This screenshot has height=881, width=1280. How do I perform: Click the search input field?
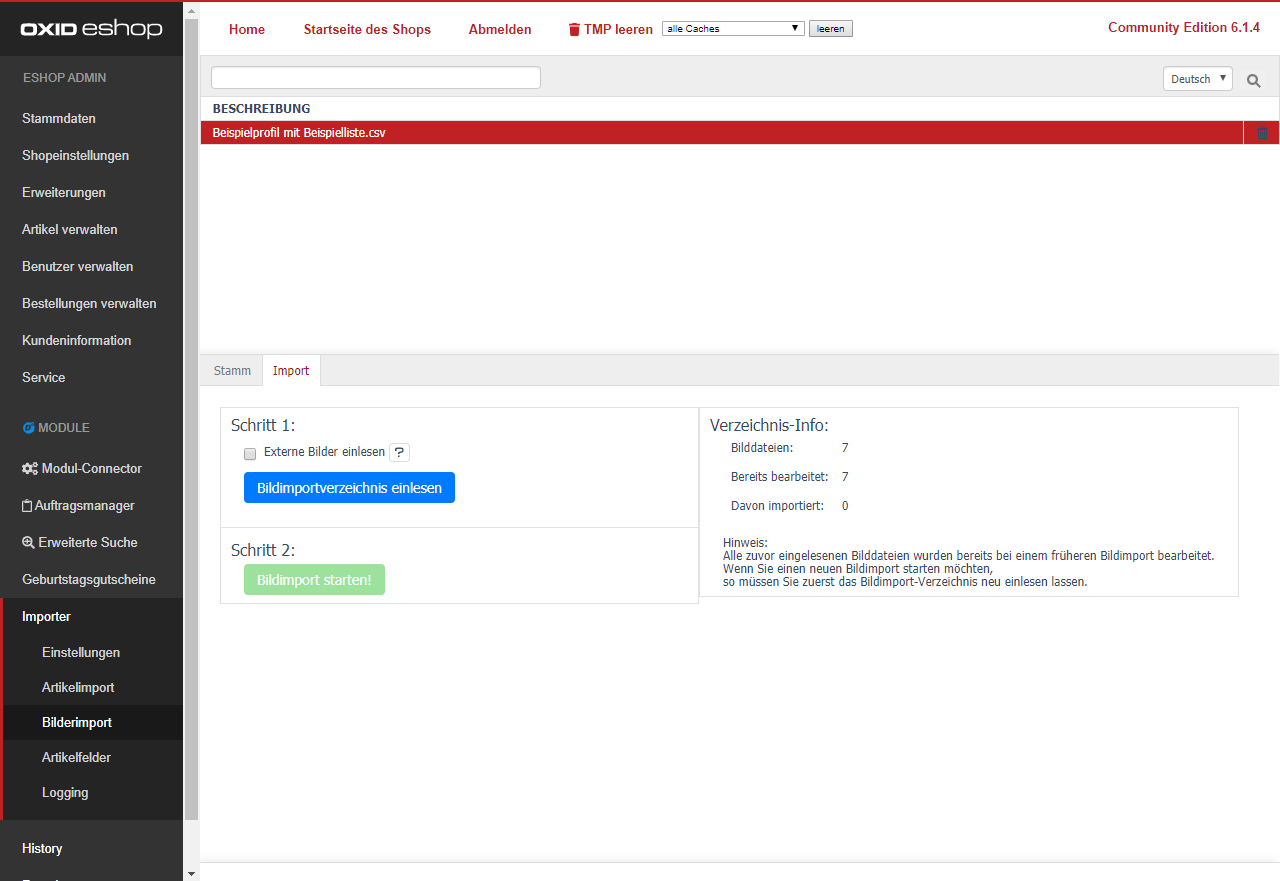tap(375, 78)
